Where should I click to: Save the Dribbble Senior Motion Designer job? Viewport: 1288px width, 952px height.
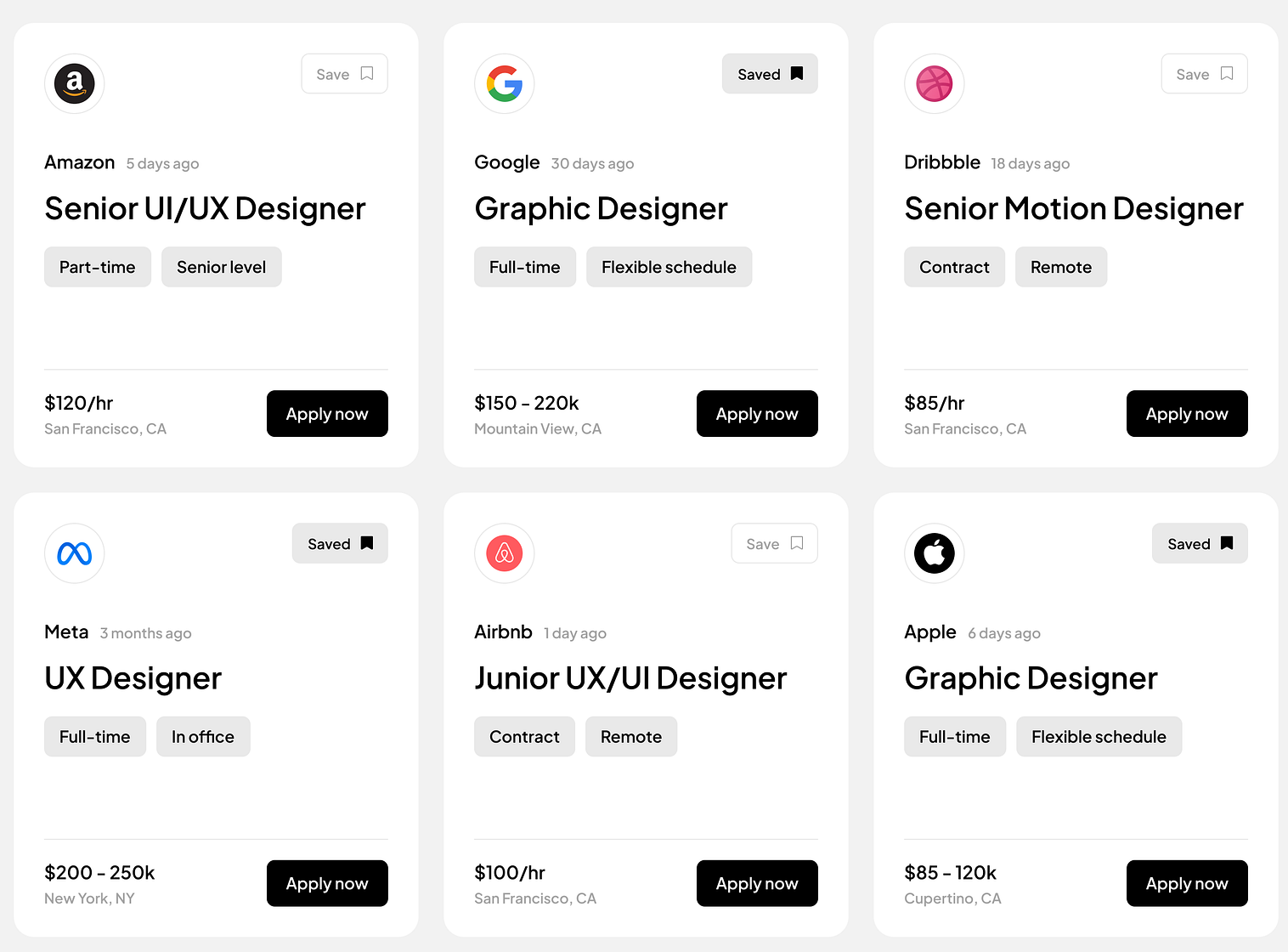point(1204,74)
